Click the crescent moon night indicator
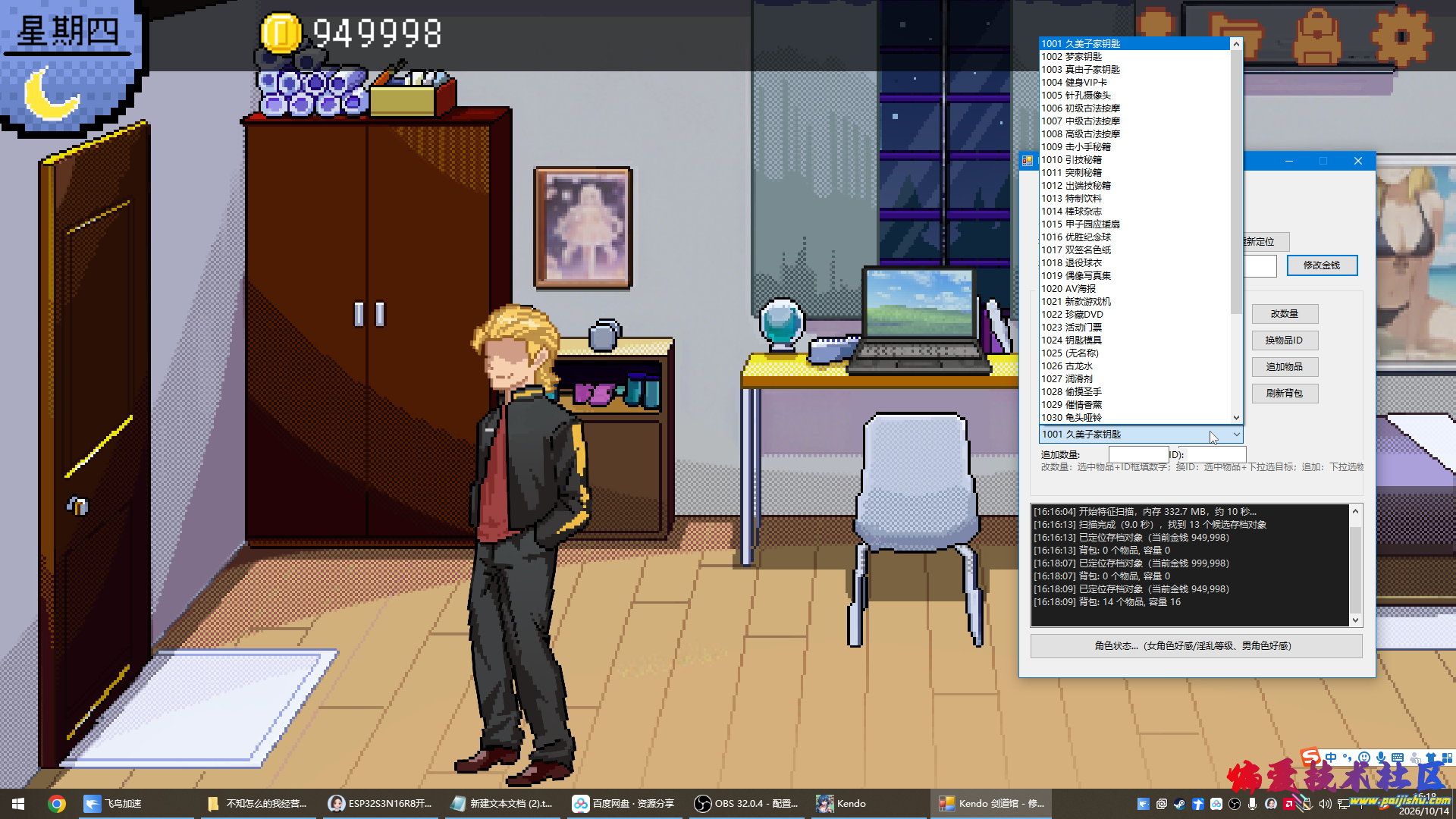 (x=51, y=93)
